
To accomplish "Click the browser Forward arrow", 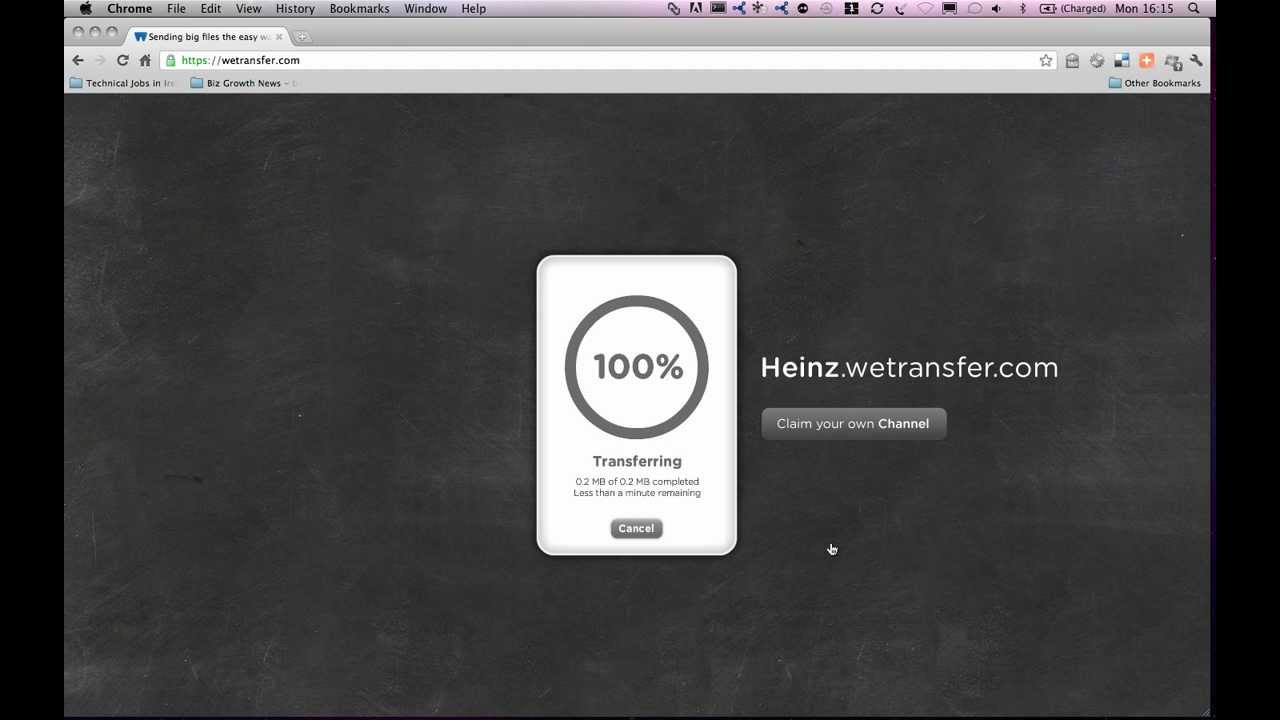I will pyautogui.click(x=99, y=60).
